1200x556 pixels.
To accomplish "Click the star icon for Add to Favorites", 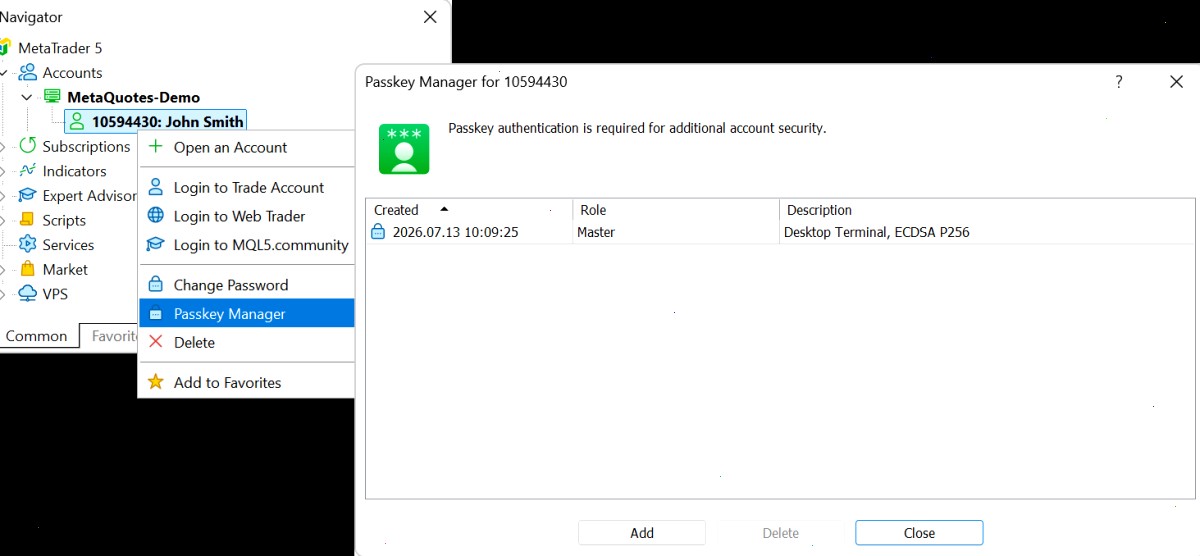I will pos(155,382).
